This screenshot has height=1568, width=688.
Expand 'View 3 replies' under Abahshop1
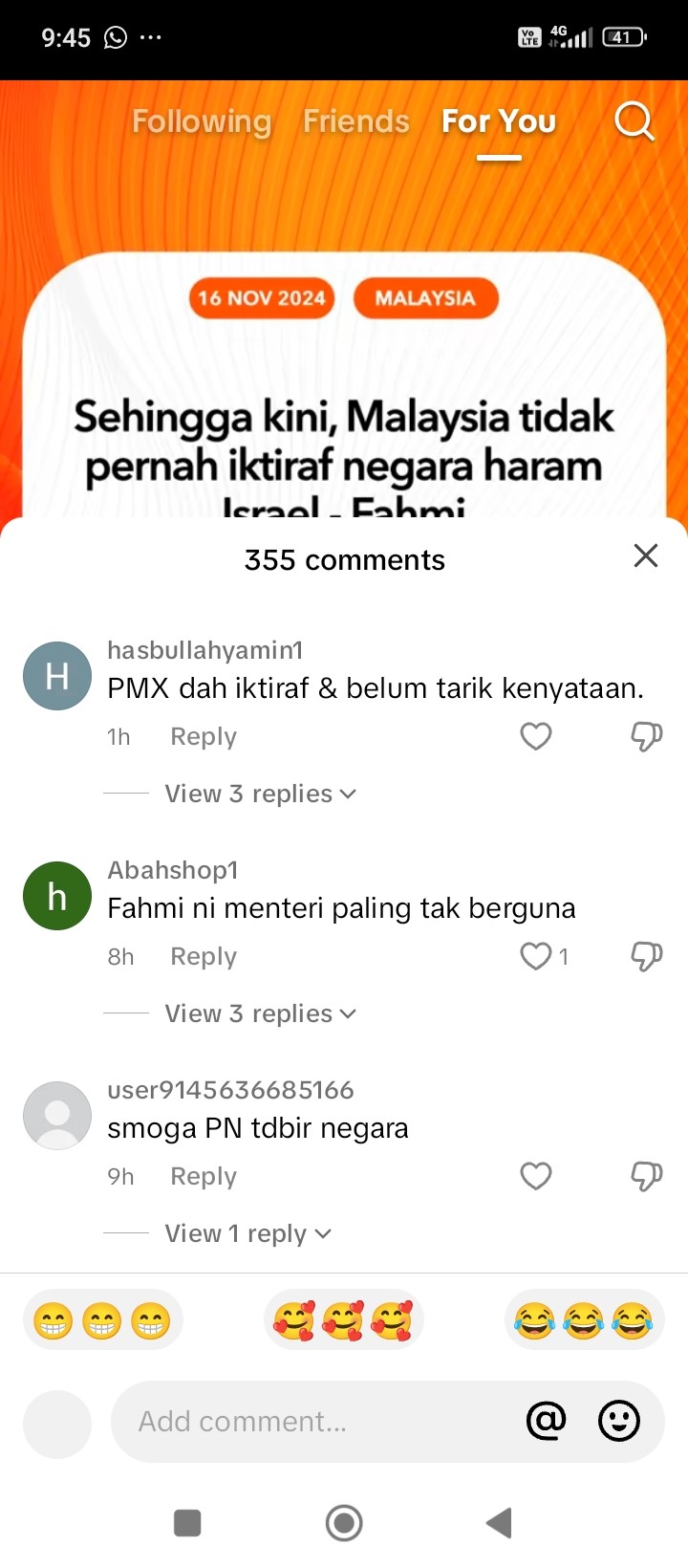[260, 1013]
